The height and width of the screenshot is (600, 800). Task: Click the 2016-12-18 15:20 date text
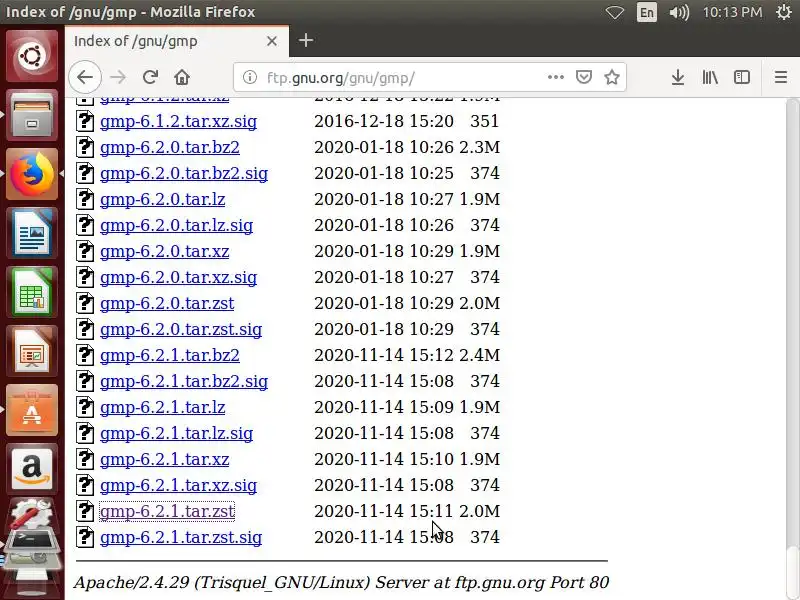click(384, 121)
